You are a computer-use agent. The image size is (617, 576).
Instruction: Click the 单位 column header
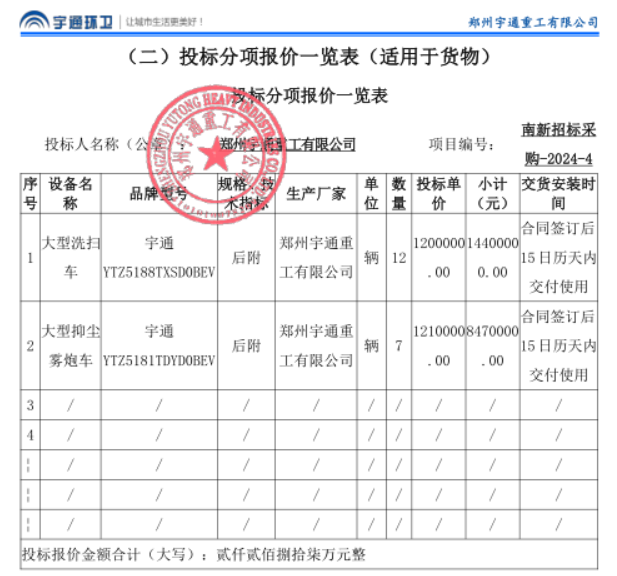pos(371,194)
